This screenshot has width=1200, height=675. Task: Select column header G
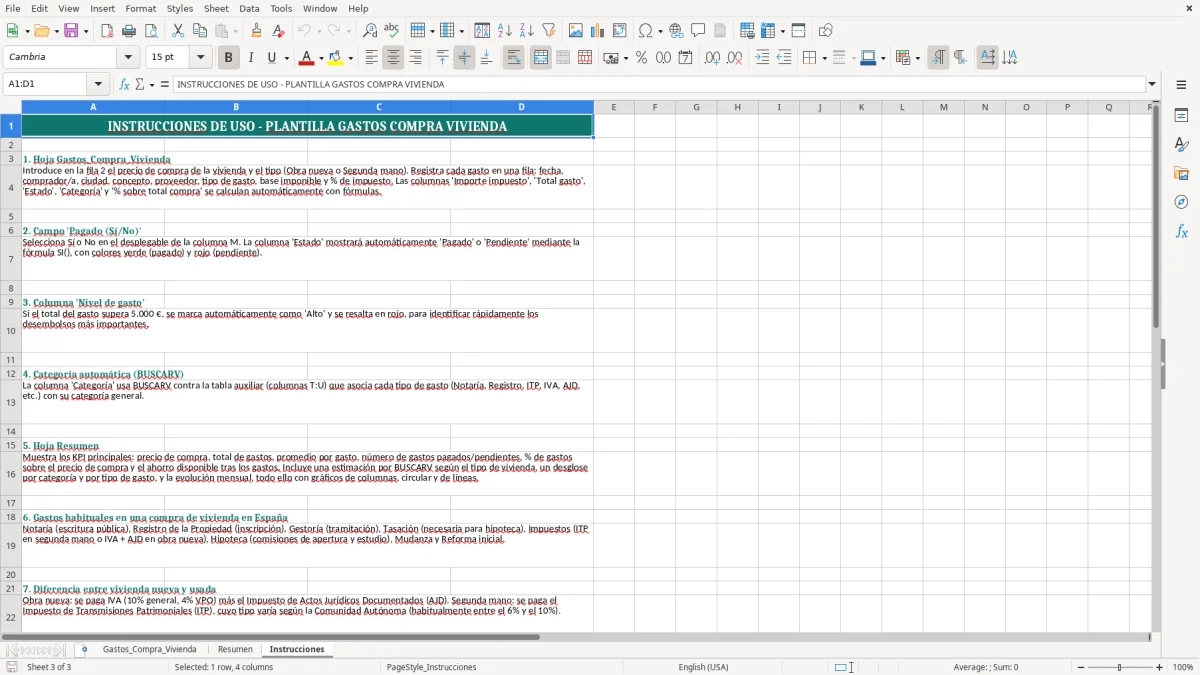[696, 107]
